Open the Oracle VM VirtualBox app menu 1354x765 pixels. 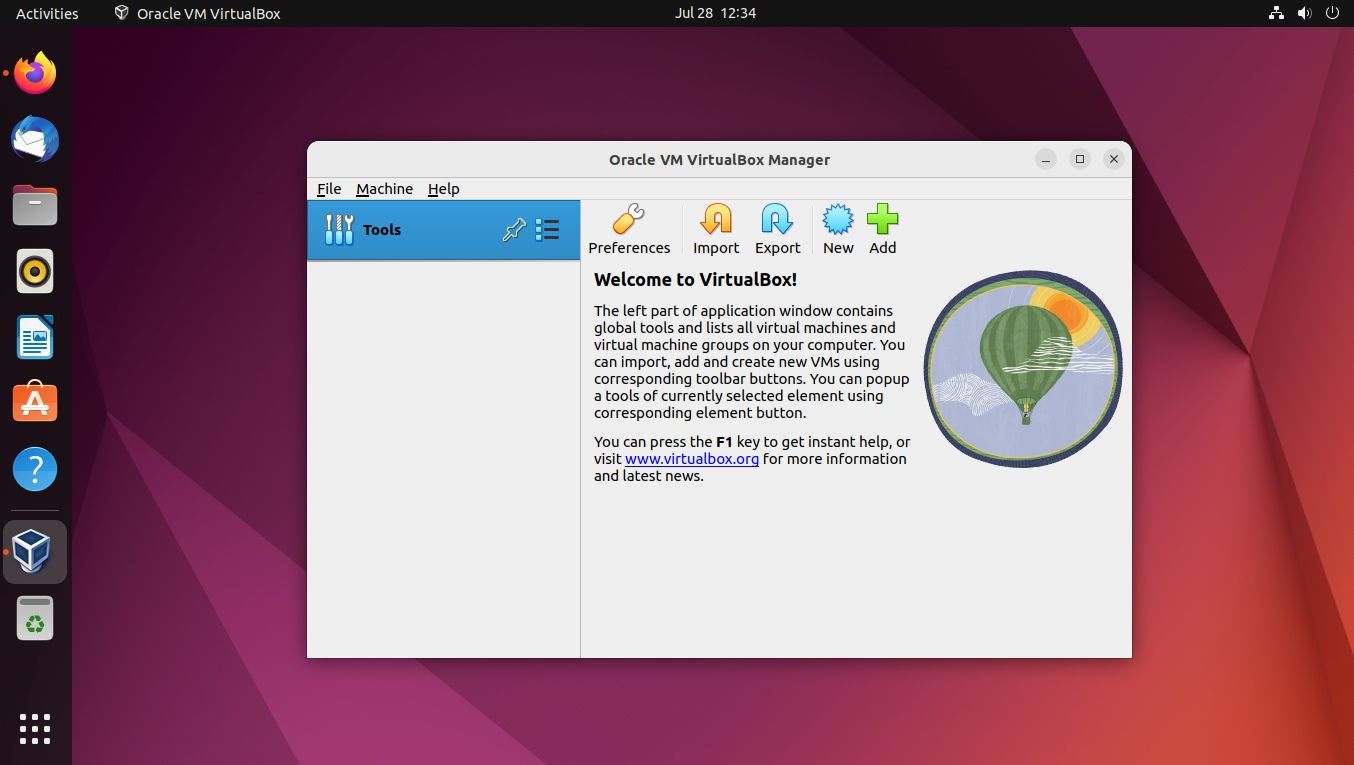[197, 13]
